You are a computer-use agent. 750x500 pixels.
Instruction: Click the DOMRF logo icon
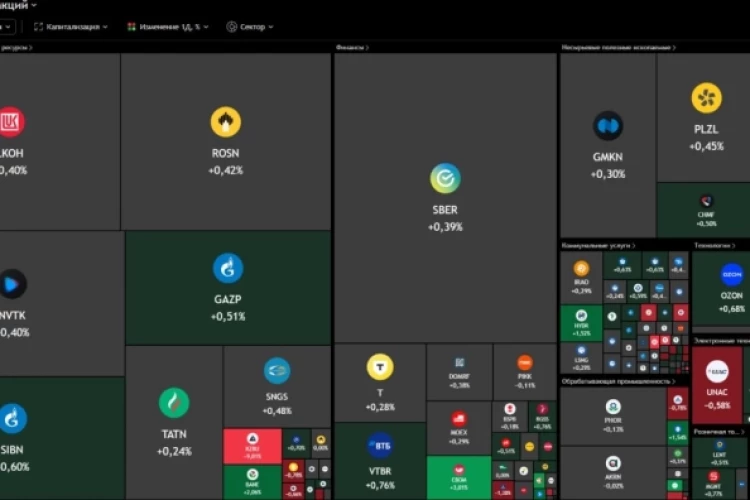[459, 363]
